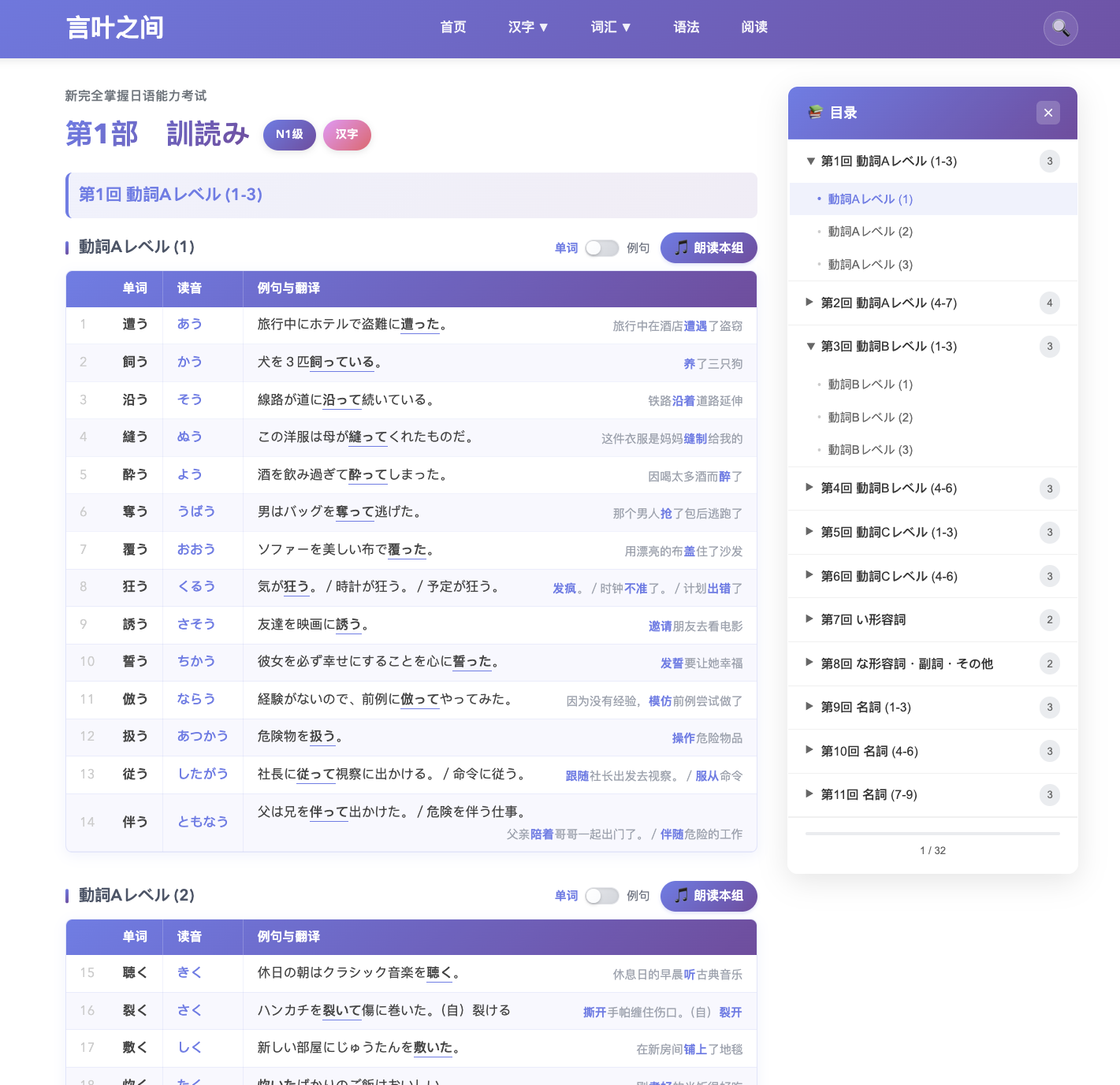This screenshot has height=1085, width=1120.
Task: Click the word 伴う
Action: [x=135, y=823]
